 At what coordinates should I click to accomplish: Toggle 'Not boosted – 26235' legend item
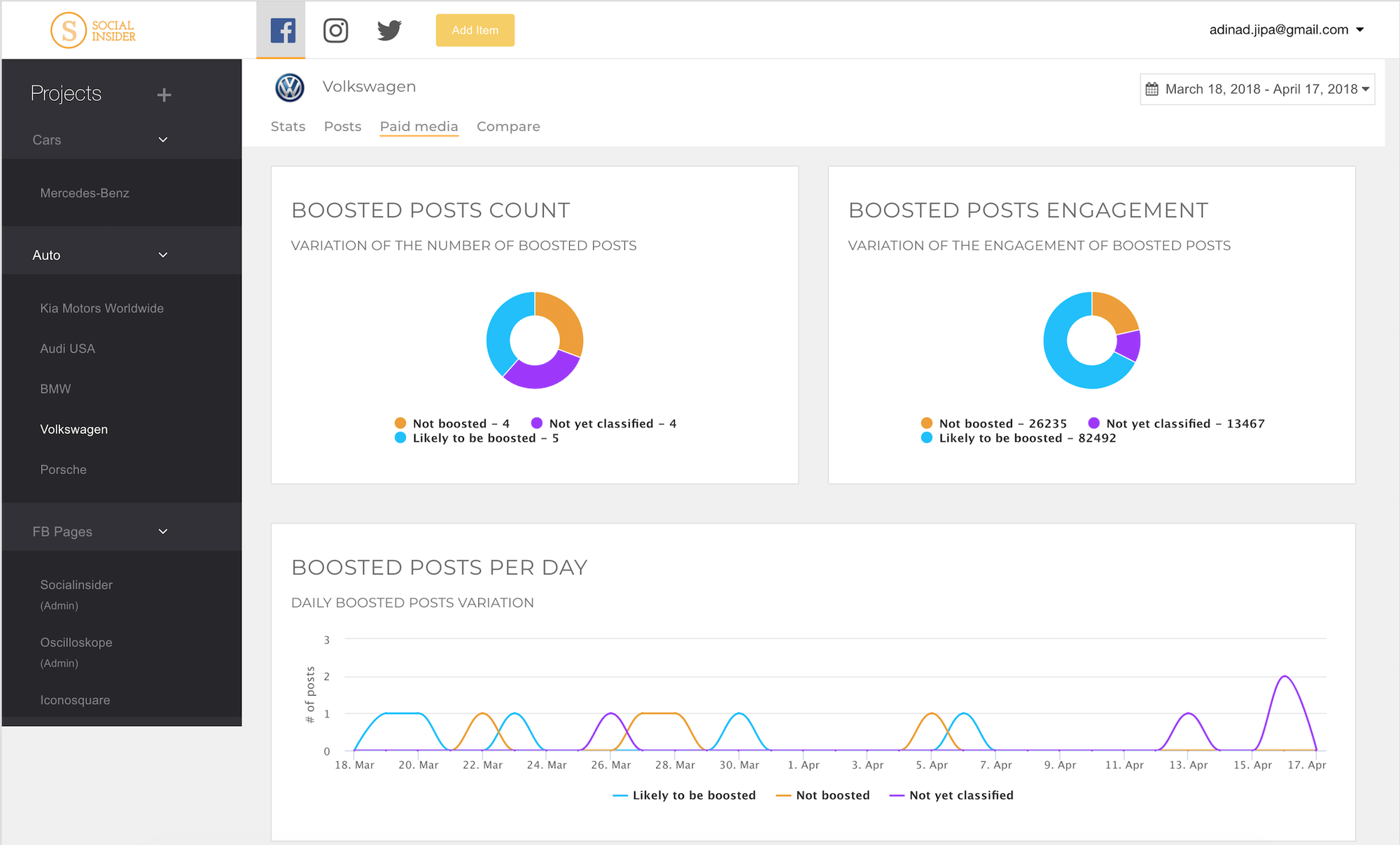(x=994, y=424)
